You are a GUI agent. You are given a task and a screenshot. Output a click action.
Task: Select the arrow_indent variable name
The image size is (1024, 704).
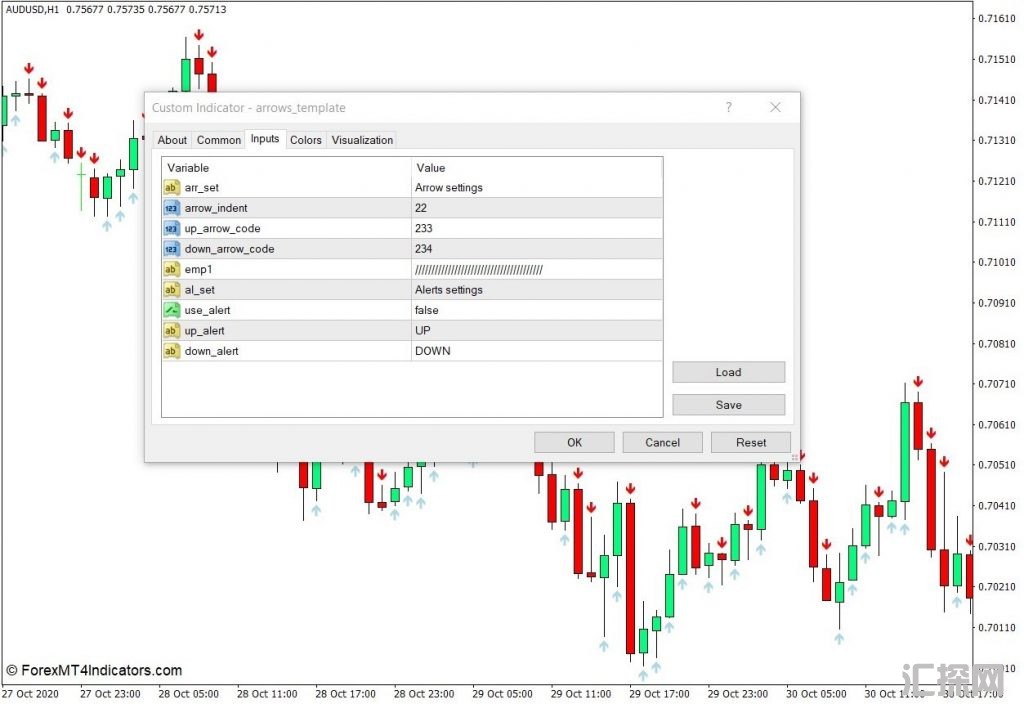(x=216, y=208)
